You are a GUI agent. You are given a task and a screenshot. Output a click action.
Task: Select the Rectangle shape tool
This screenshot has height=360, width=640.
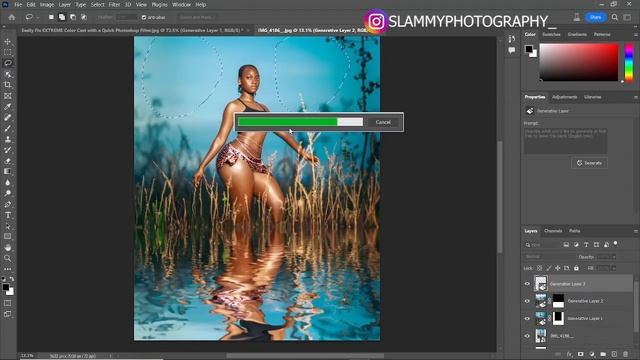click(x=8, y=236)
